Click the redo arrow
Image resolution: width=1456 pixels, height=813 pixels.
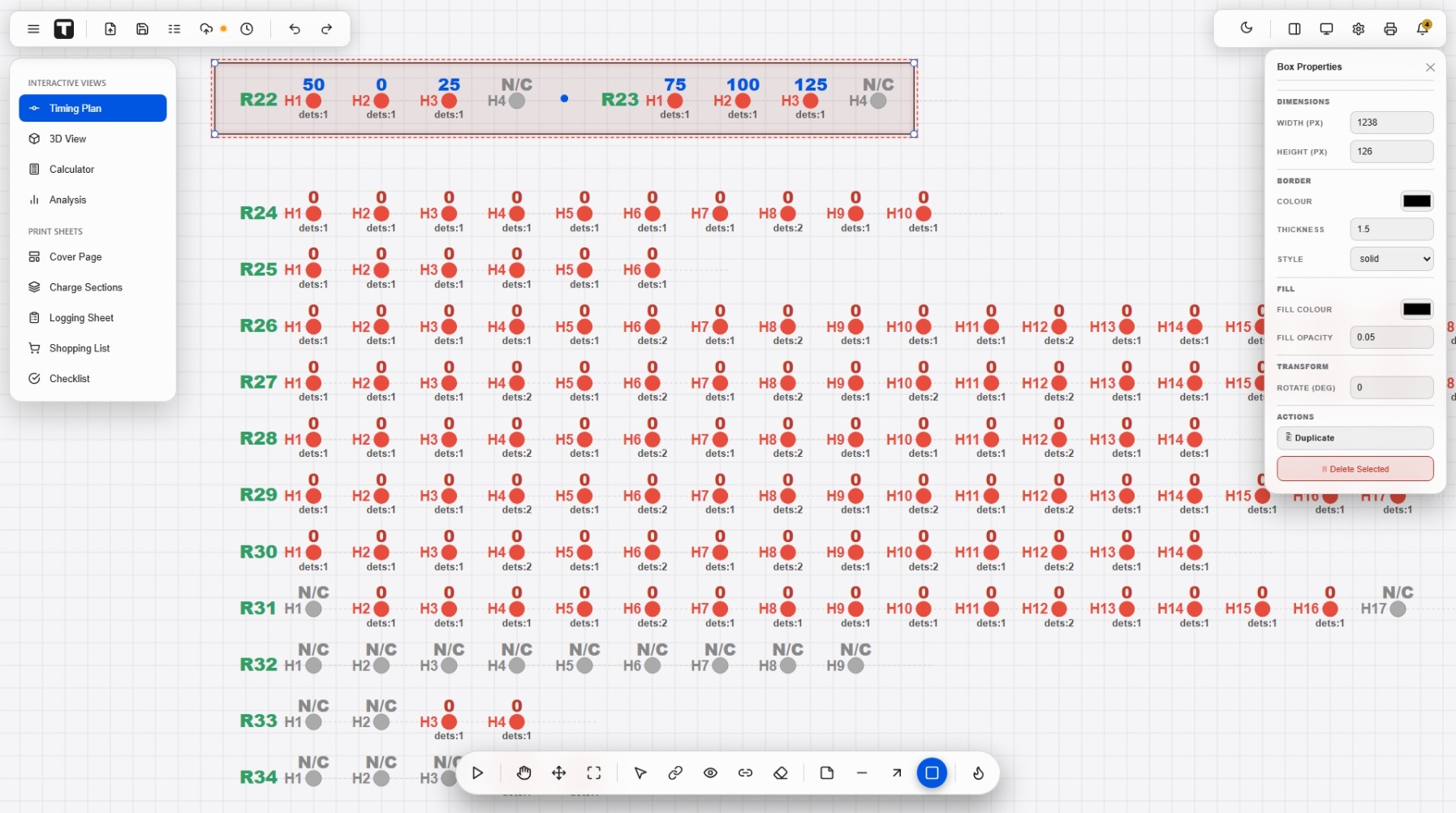point(326,29)
